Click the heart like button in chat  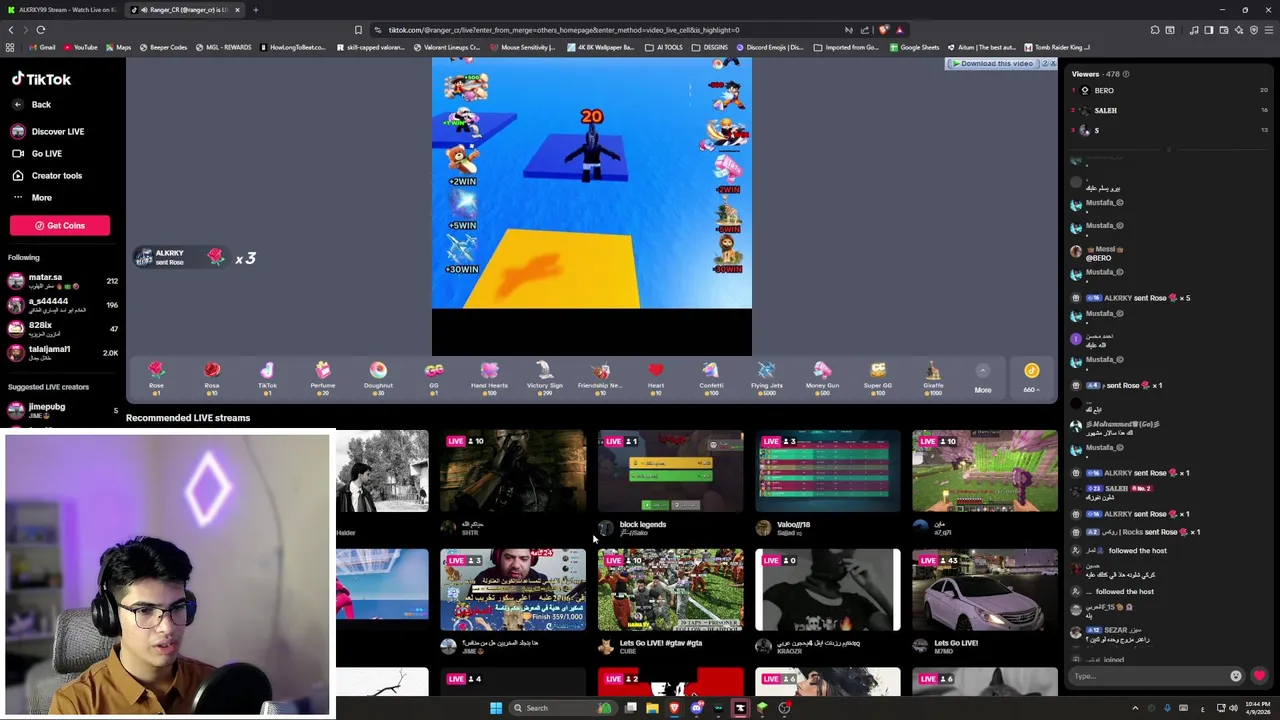pos(1259,676)
